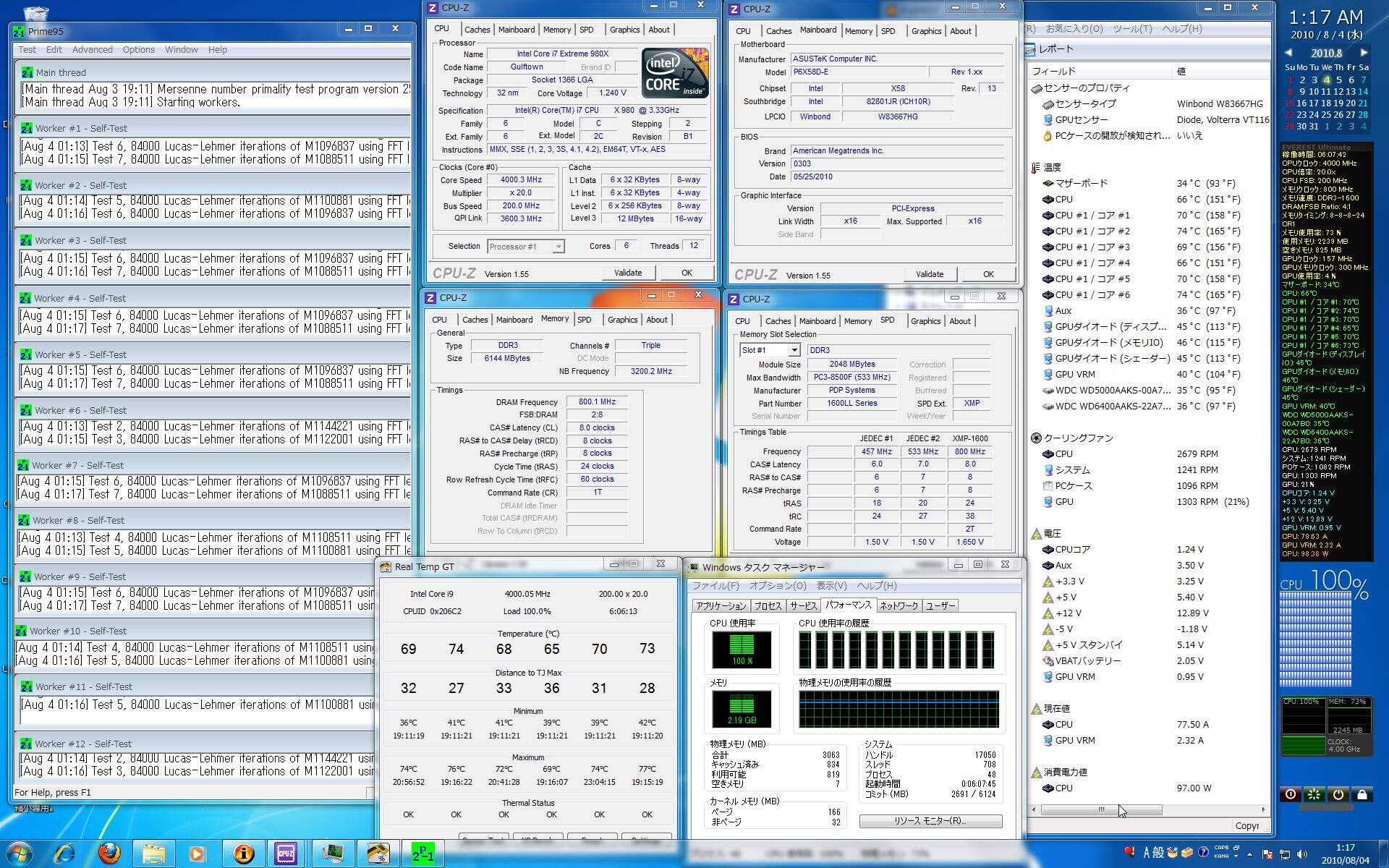Click Validate in the CPU tab window
This screenshot has height=868, width=1389.
[627, 273]
